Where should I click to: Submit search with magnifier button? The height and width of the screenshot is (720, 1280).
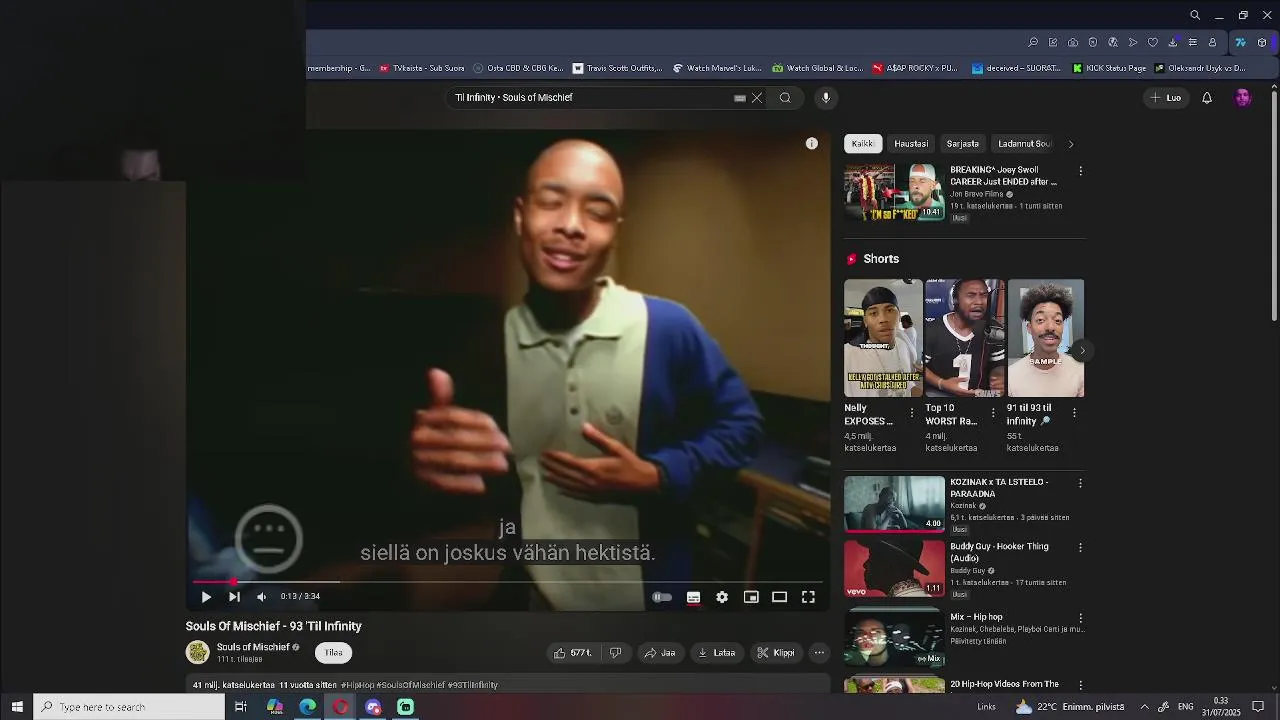pyautogui.click(x=785, y=98)
